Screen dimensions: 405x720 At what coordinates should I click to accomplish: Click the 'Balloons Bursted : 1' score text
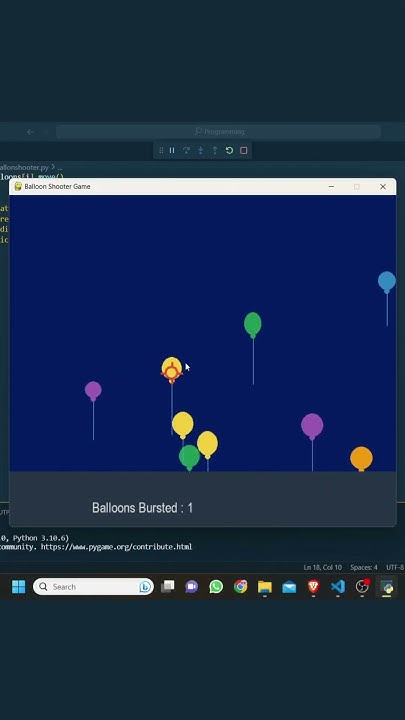click(x=142, y=508)
